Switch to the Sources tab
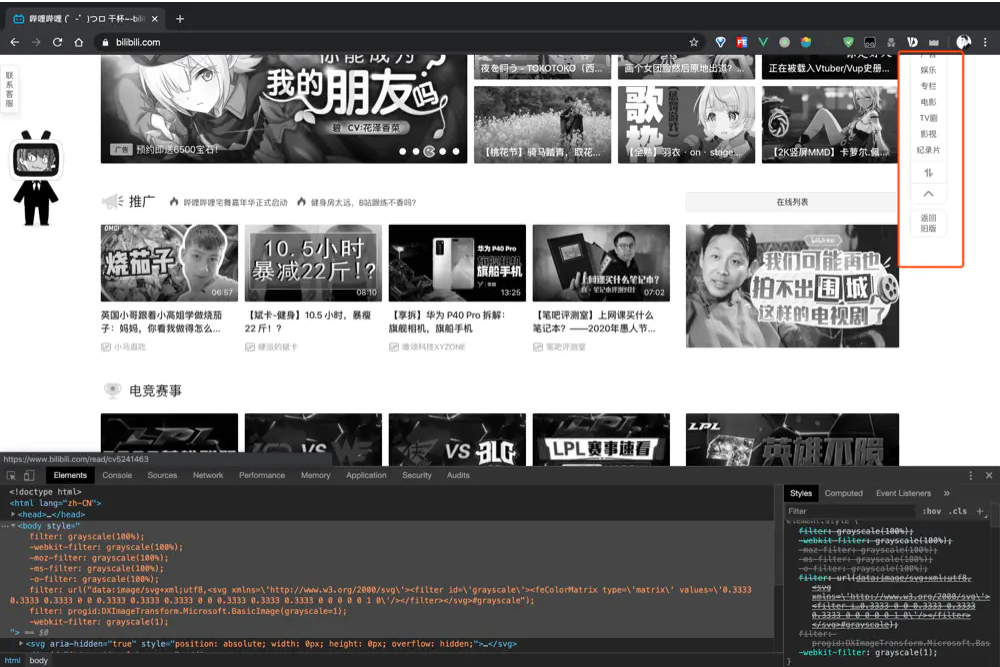 click(163, 475)
